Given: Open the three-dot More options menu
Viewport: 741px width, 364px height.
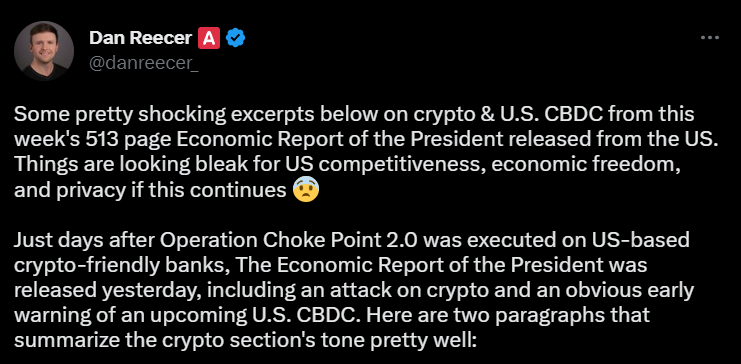Looking at the screenshot, I should tap(709, 37).
